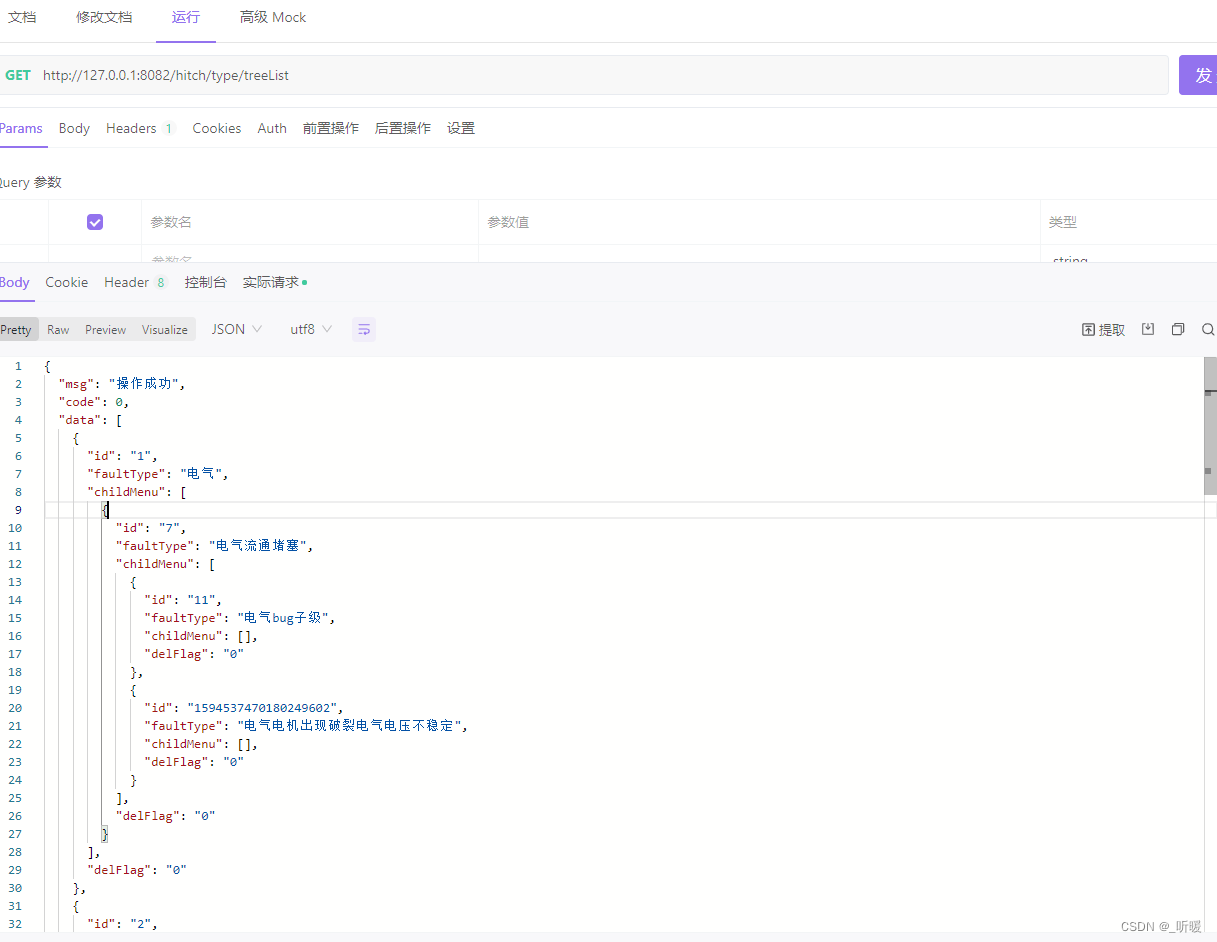Viewport: 1217px width, 942px height.
Task: Click the "id": "1594537470180249602" line
Action: click(x=244, y=708)
